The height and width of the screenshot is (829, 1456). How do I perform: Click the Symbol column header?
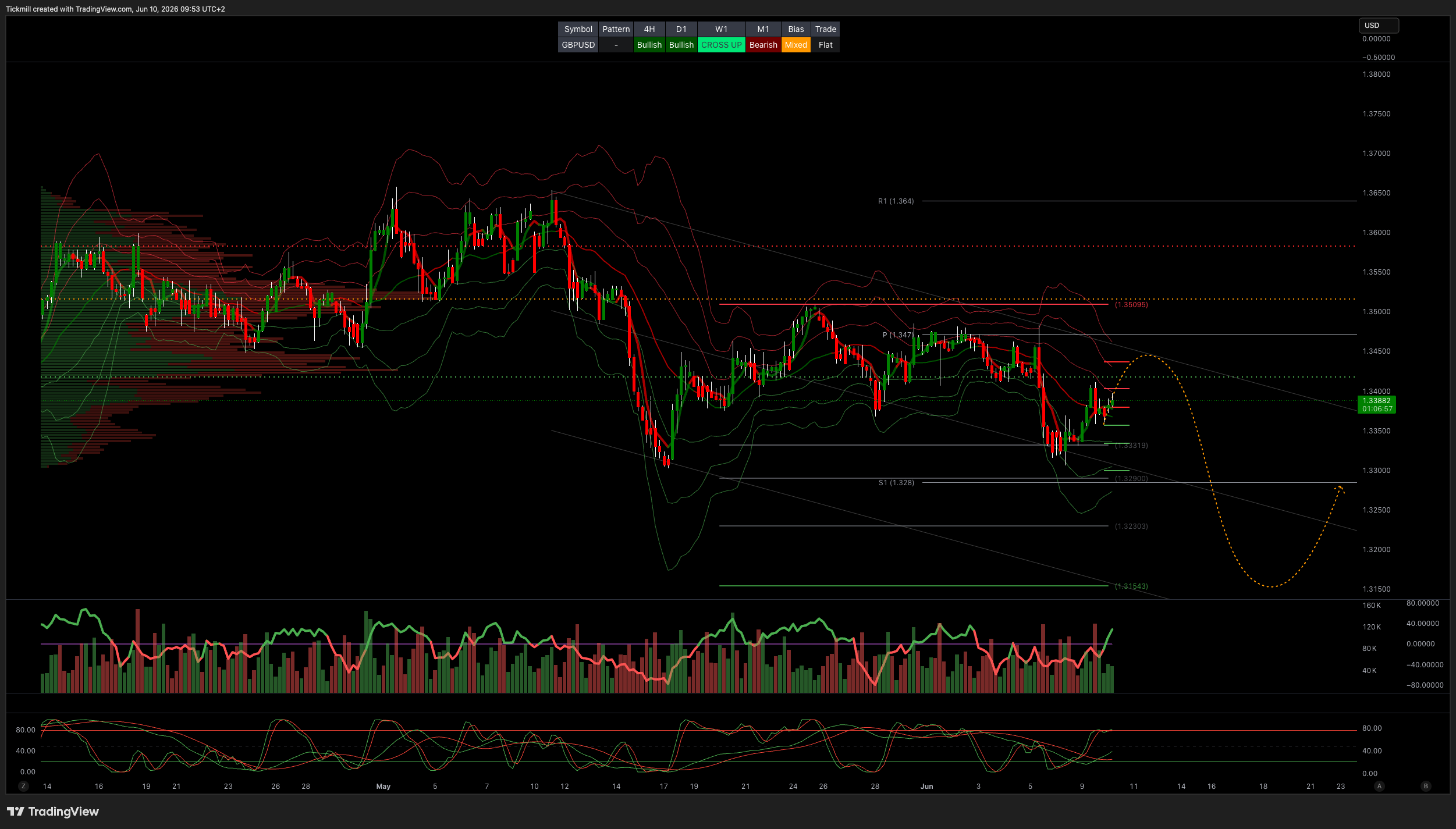tap(578, 29)
